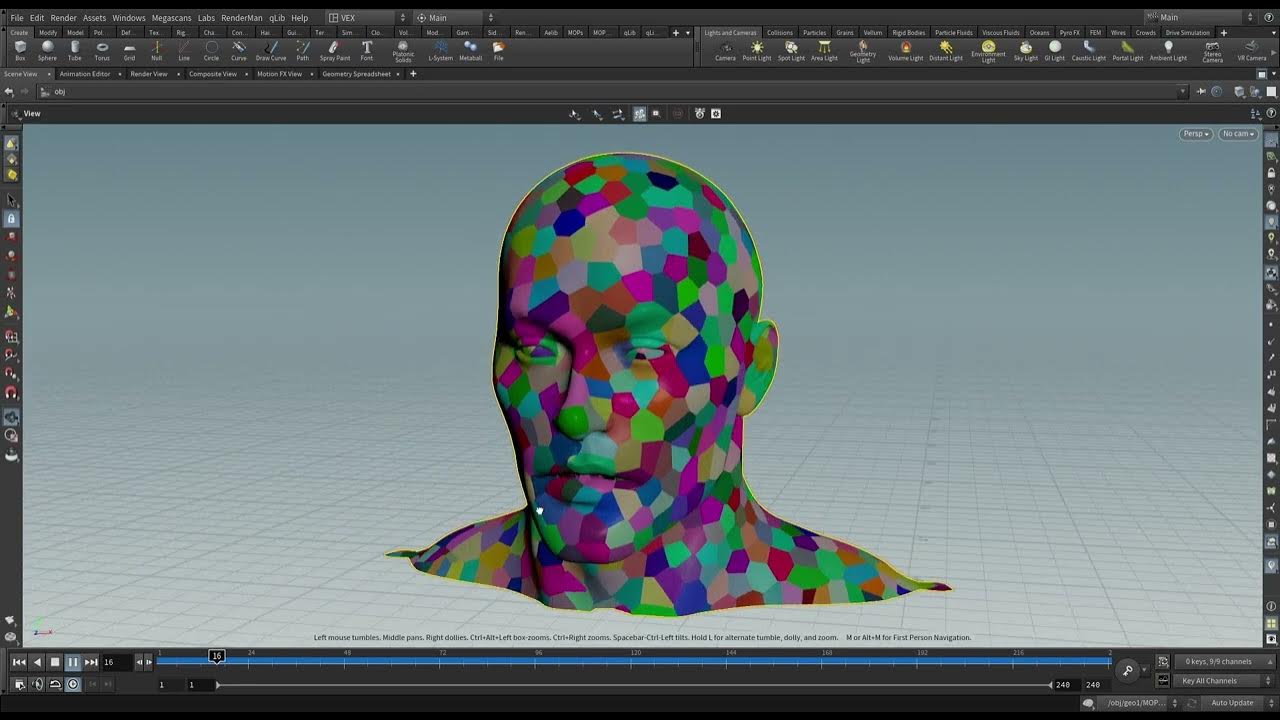Viewport: 1280px width, 720px height.
Task: Open the File menu
Action: tap(17, 18)
